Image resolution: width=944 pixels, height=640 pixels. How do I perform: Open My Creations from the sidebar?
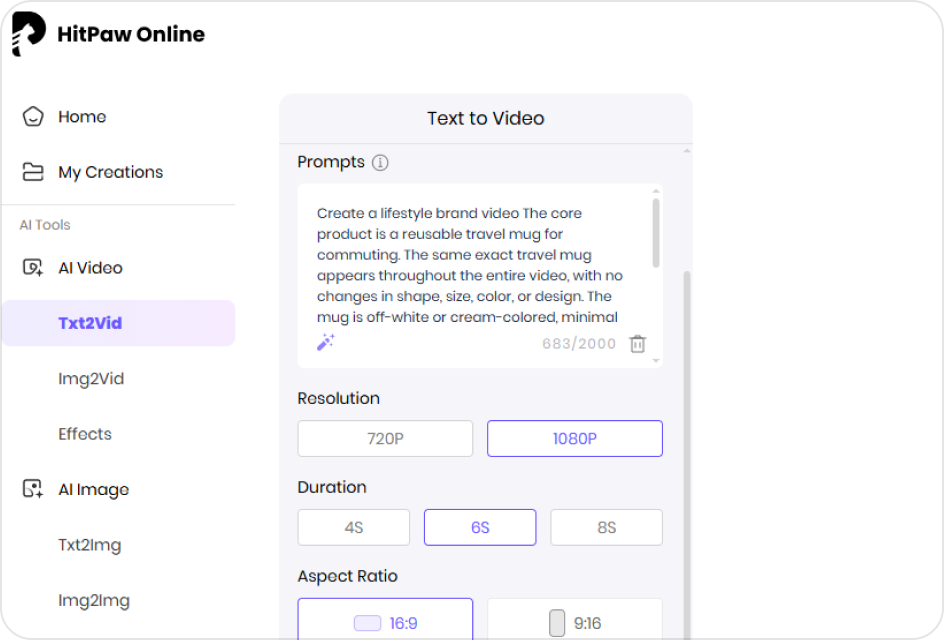tap(110, 172)
